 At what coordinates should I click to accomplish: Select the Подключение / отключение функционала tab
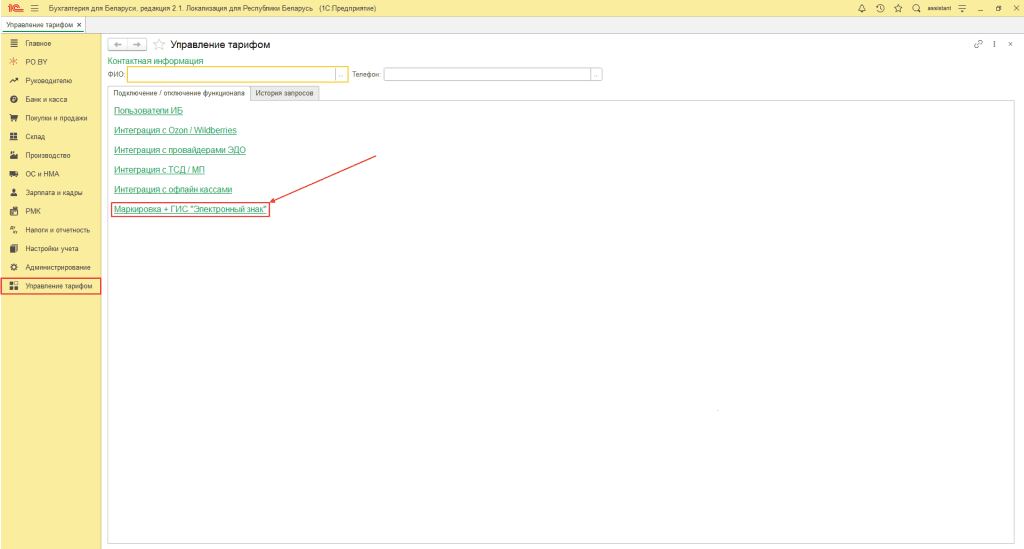tap(178, 93)
